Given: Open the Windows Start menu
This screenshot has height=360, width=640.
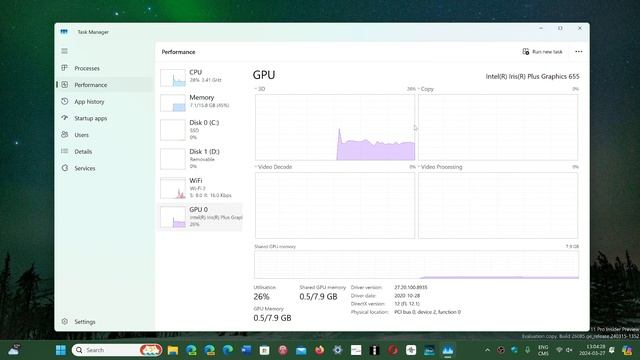Looking at the screenshot, I should [61, 350].
